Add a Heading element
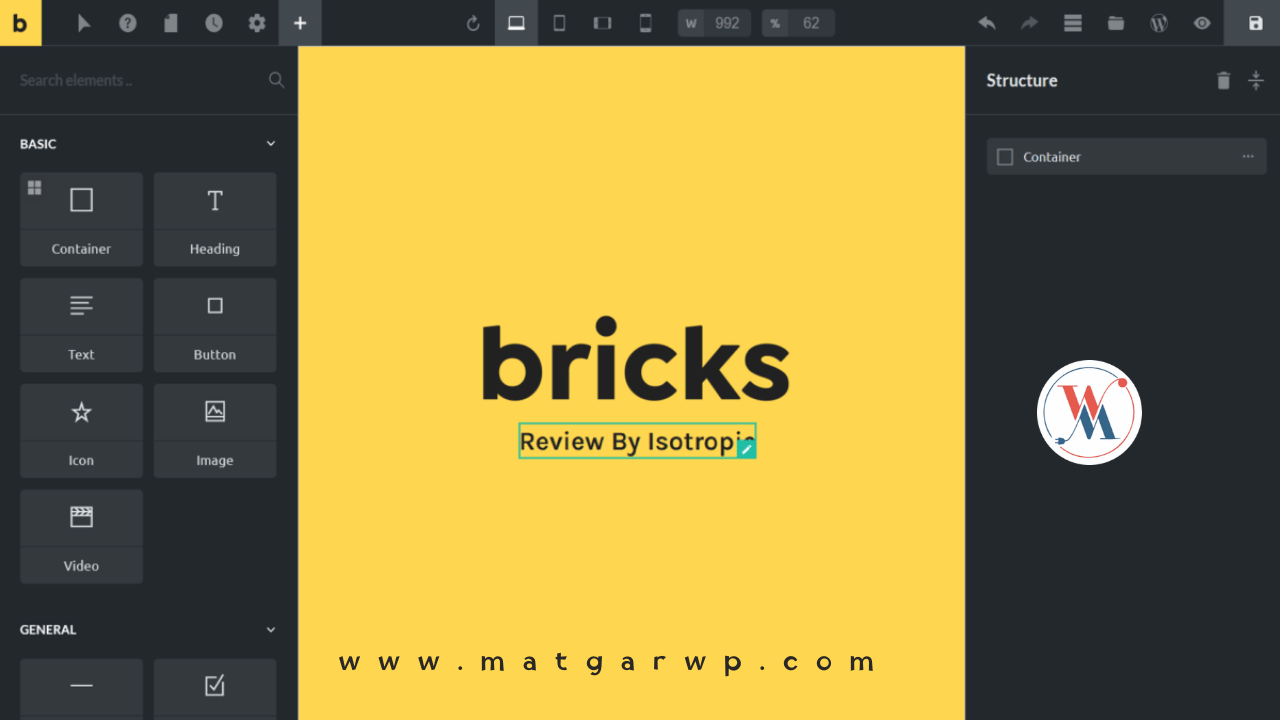 click(x=215, y=219)
